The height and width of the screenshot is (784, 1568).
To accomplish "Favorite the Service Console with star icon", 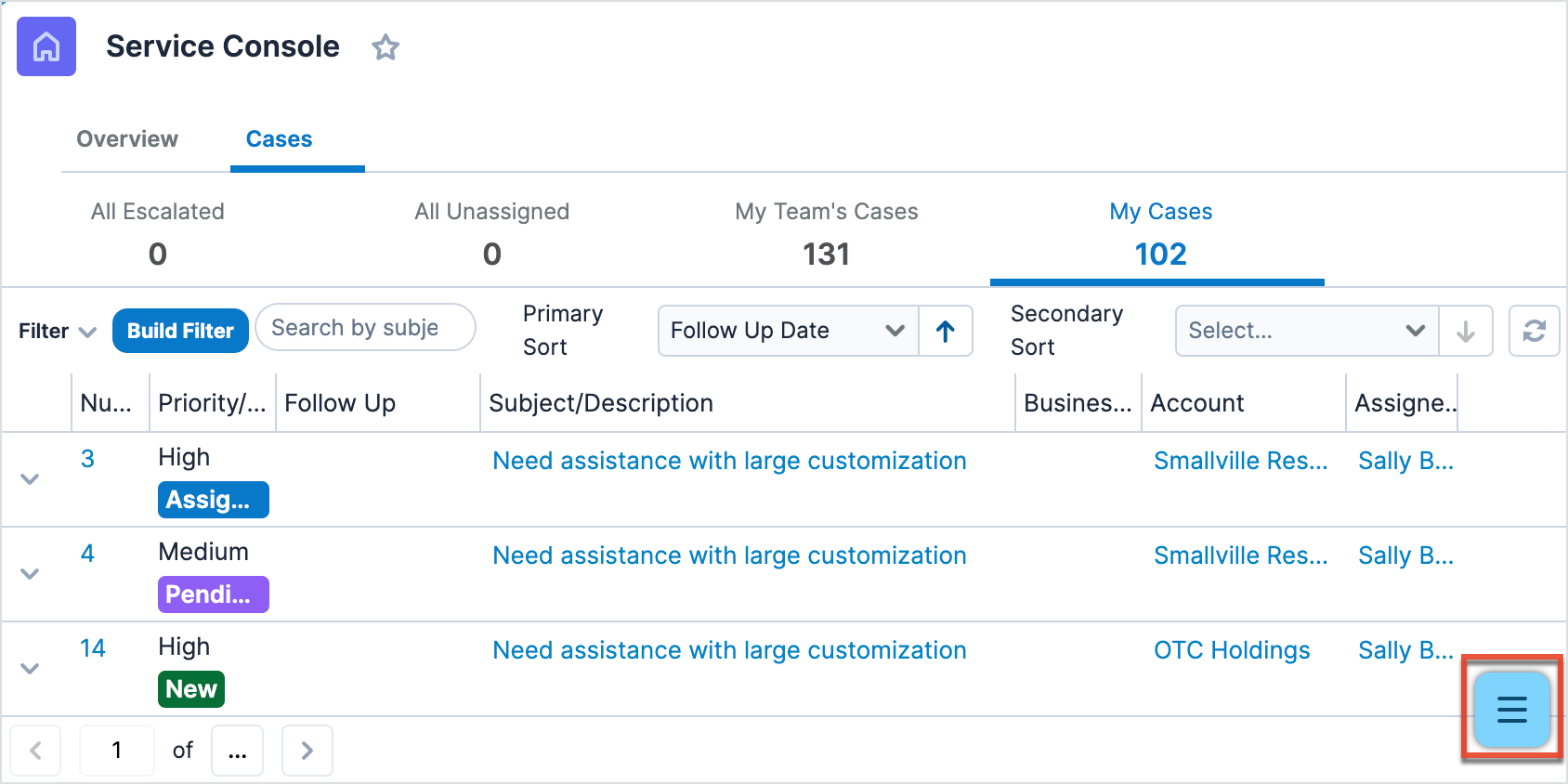I will [x=385, y=46].
